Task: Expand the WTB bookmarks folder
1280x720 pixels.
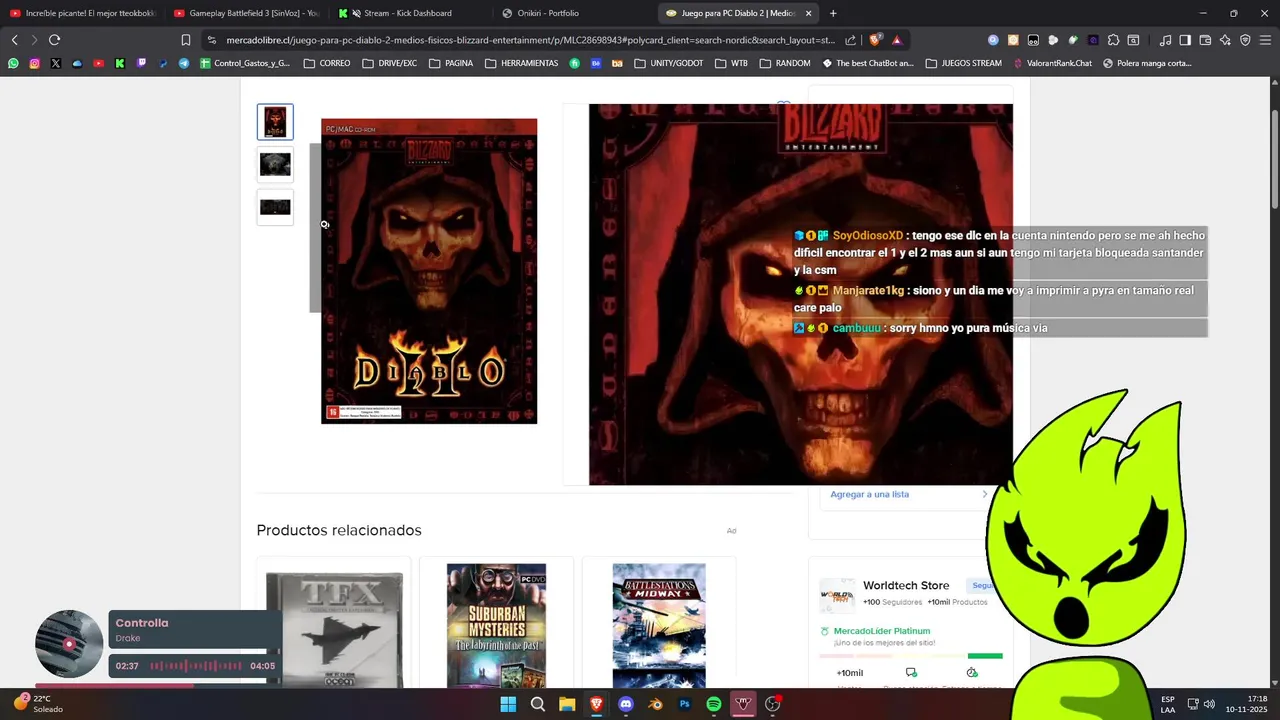Action: click(x=731, y=63)
